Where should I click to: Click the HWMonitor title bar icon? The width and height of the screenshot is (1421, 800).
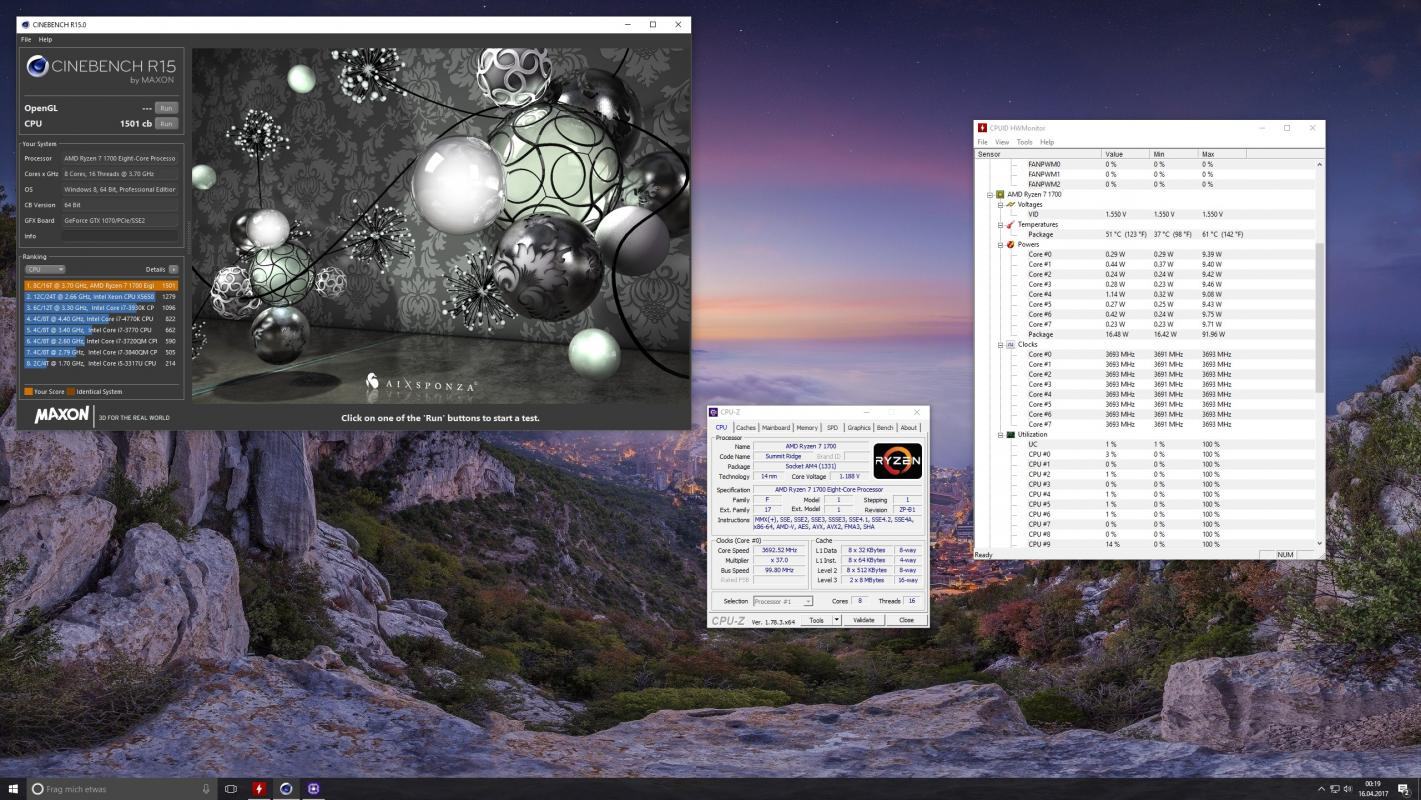(983, 128)
